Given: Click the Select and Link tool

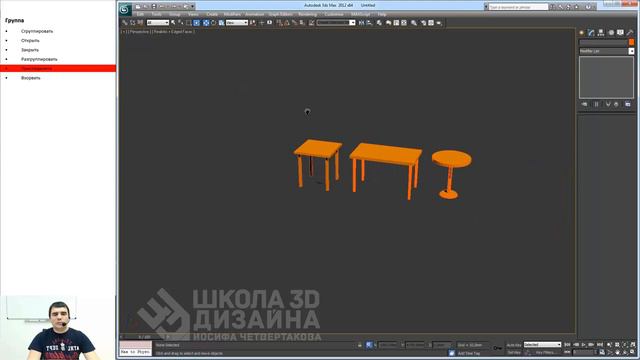Looking at the screenshot, I should [125, 23].
